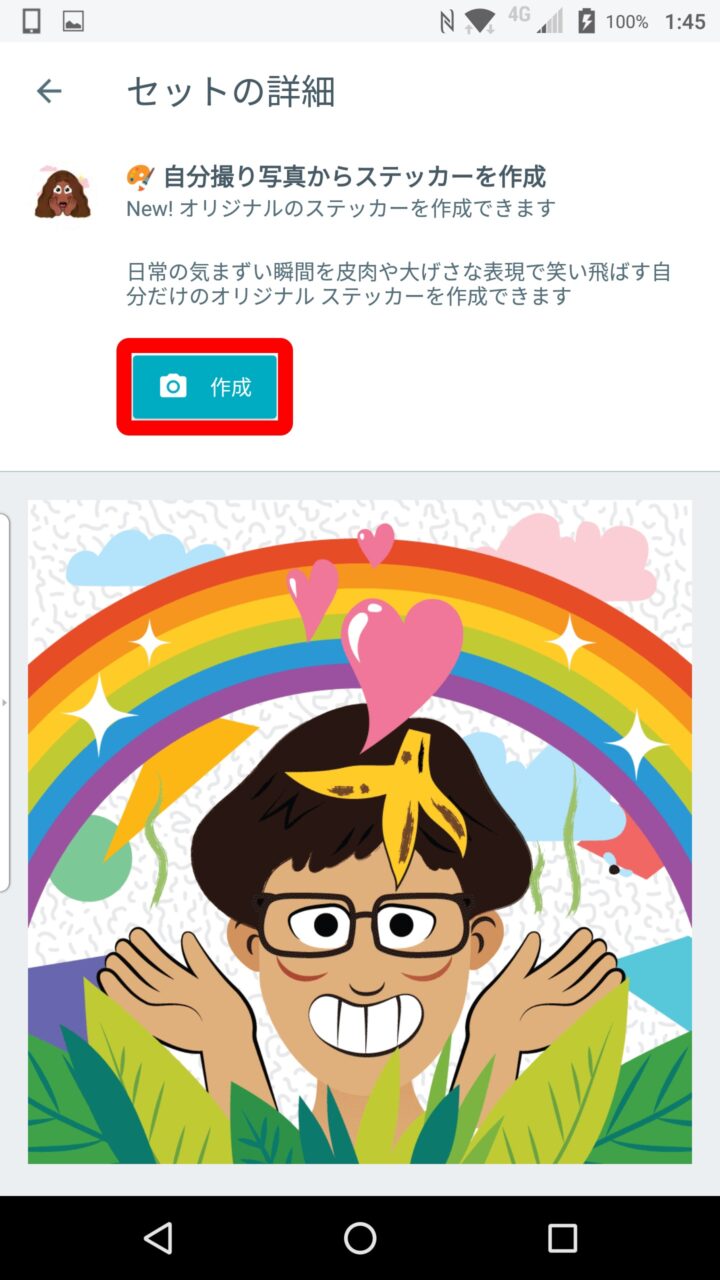This screenshot has width=720, height=1280.
Task: Tap the image notification icon in status bar
Action: (x=73, y=21)
